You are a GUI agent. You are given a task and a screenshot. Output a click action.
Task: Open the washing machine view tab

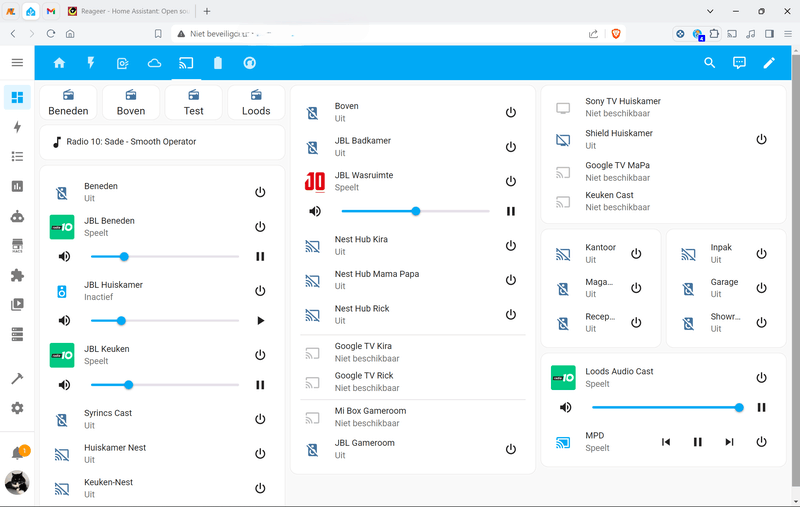(122, 63)
